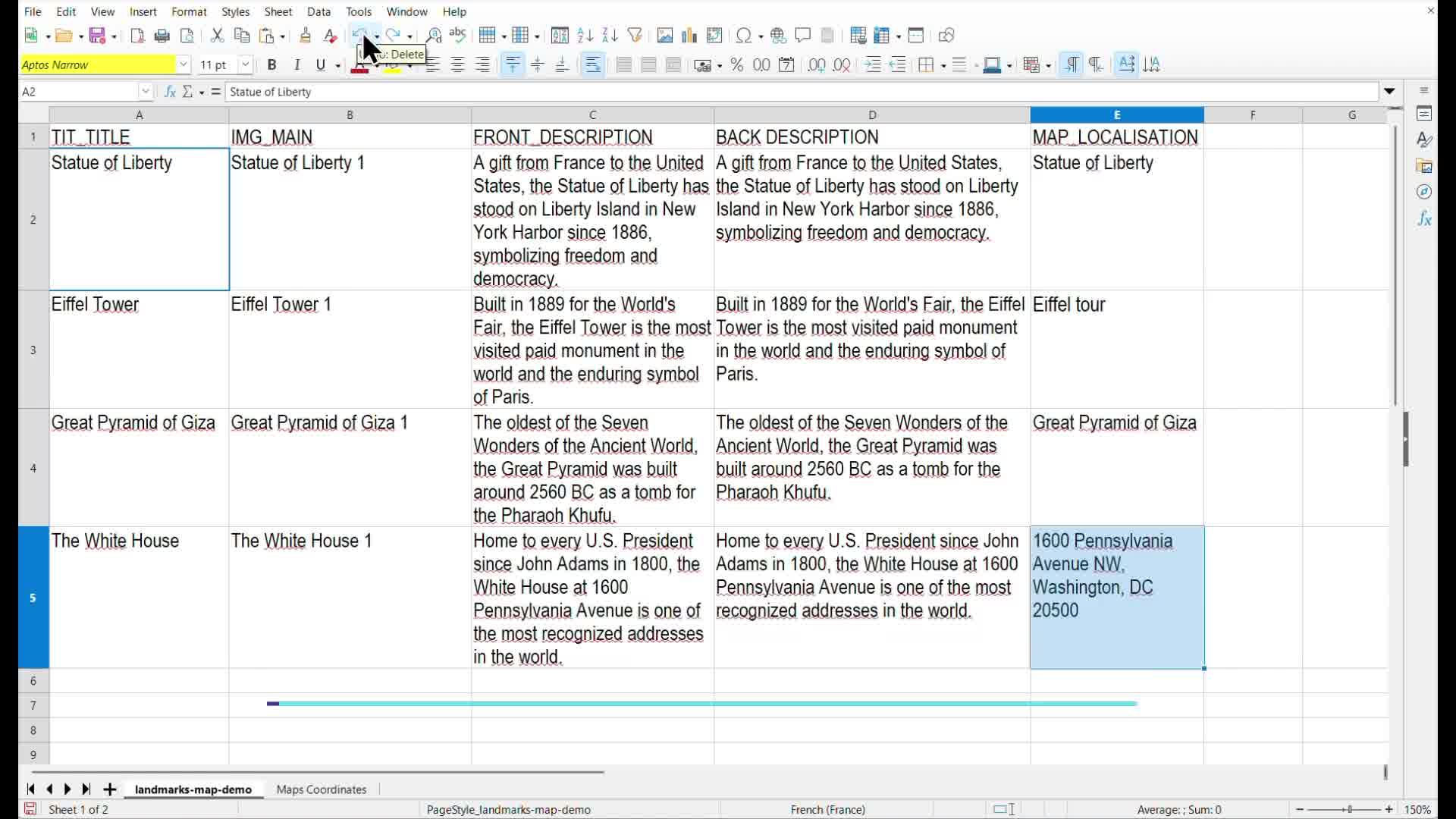Toggle Italic formatting
The image size is (1456, 819).
click(x=297, y=65)
